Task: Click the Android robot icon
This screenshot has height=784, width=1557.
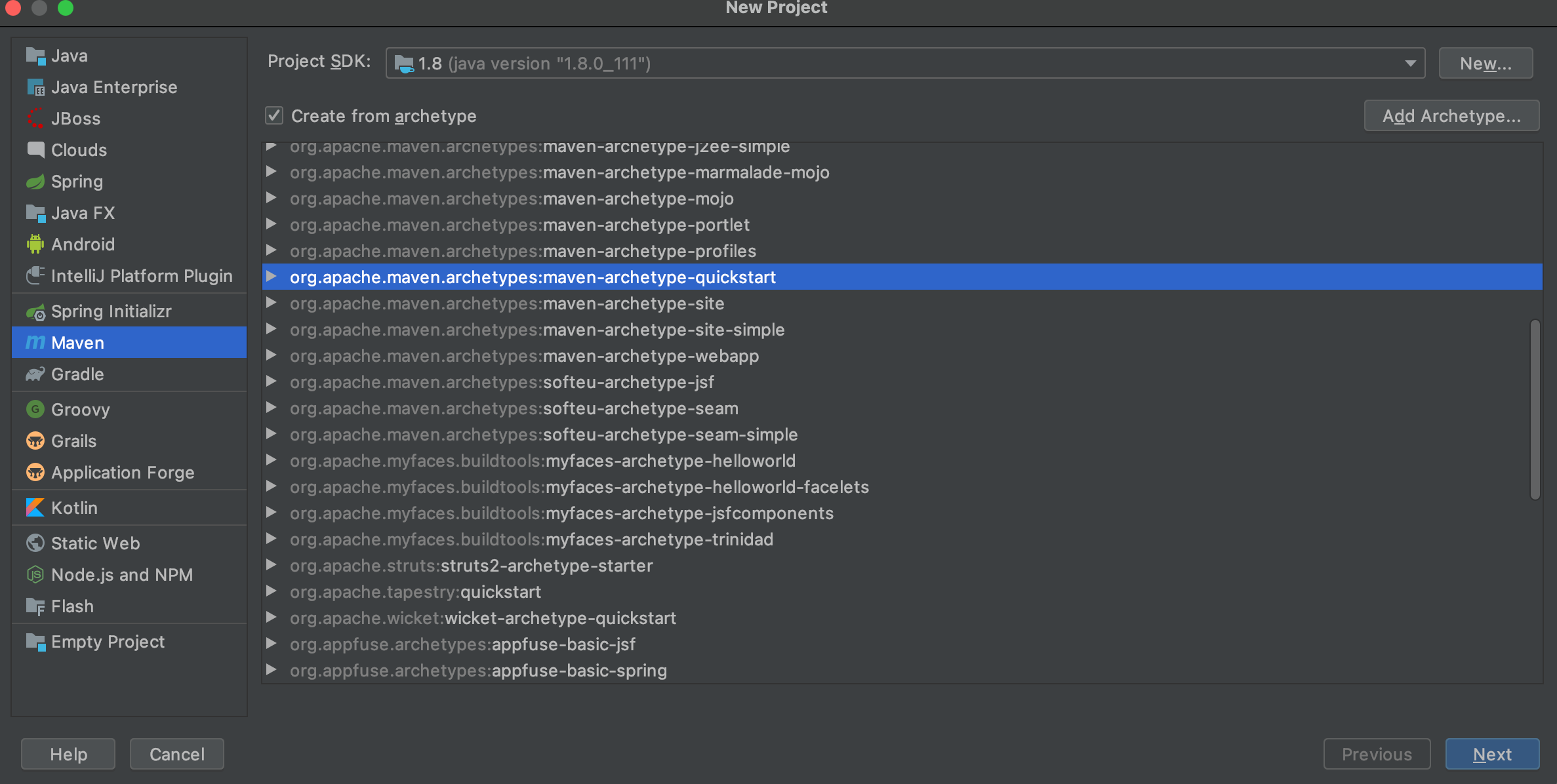Action: pos(35,245)
